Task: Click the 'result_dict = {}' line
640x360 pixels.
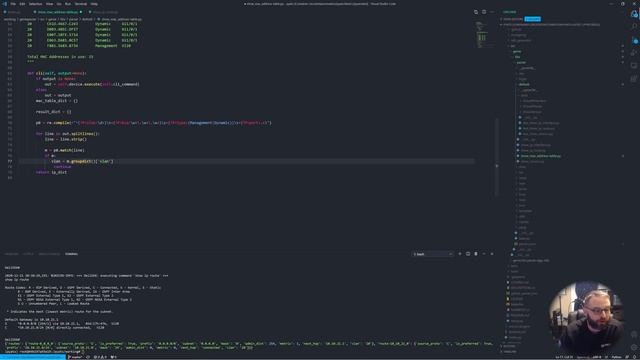Action: [53, 112]
